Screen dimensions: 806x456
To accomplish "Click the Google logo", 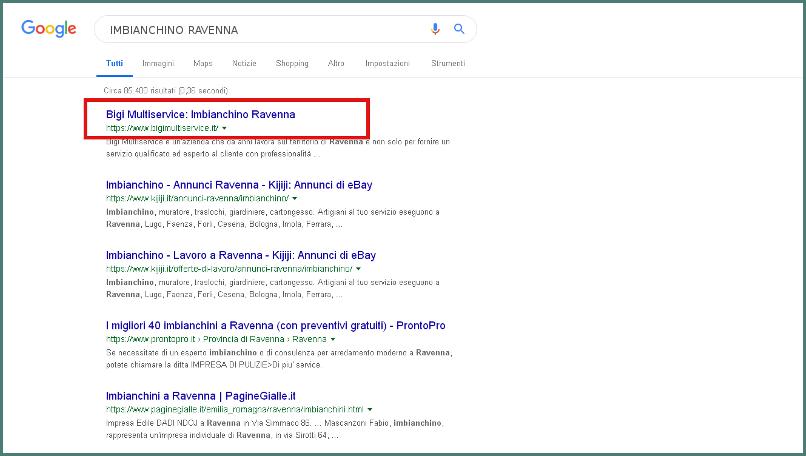I will point(49,29).
